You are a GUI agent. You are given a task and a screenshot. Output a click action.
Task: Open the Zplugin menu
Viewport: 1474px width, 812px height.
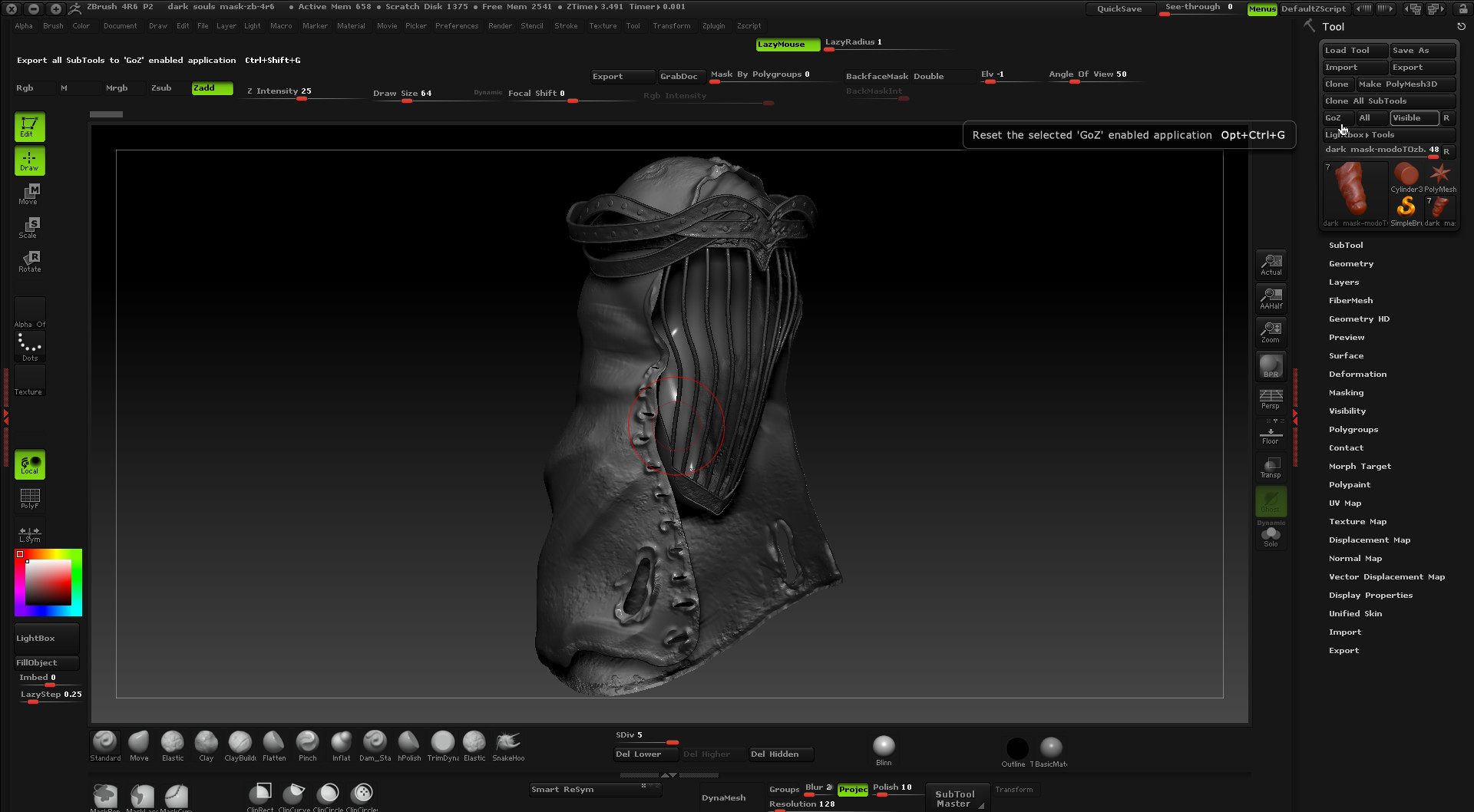[713, 26]
